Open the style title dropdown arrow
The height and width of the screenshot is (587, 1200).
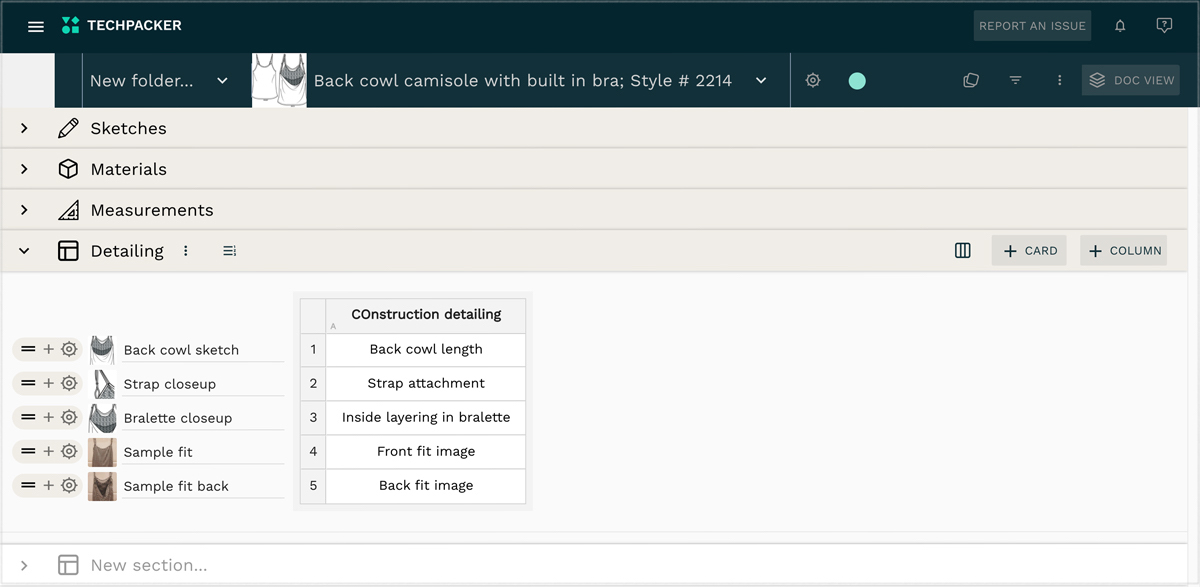pyautogui.click(x=760, y=80)
